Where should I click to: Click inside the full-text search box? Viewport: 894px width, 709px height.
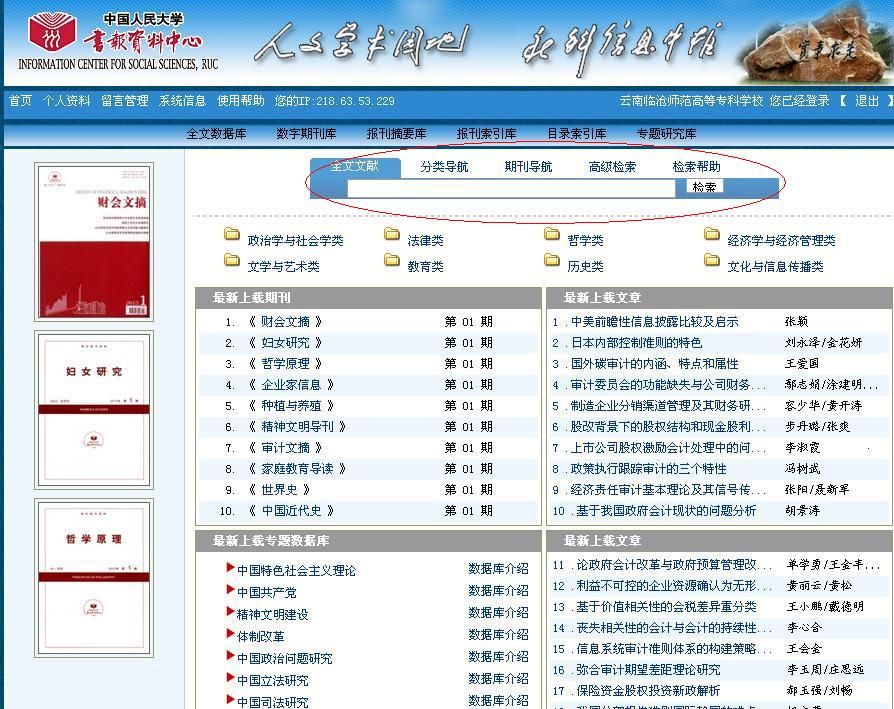(511, 188)
